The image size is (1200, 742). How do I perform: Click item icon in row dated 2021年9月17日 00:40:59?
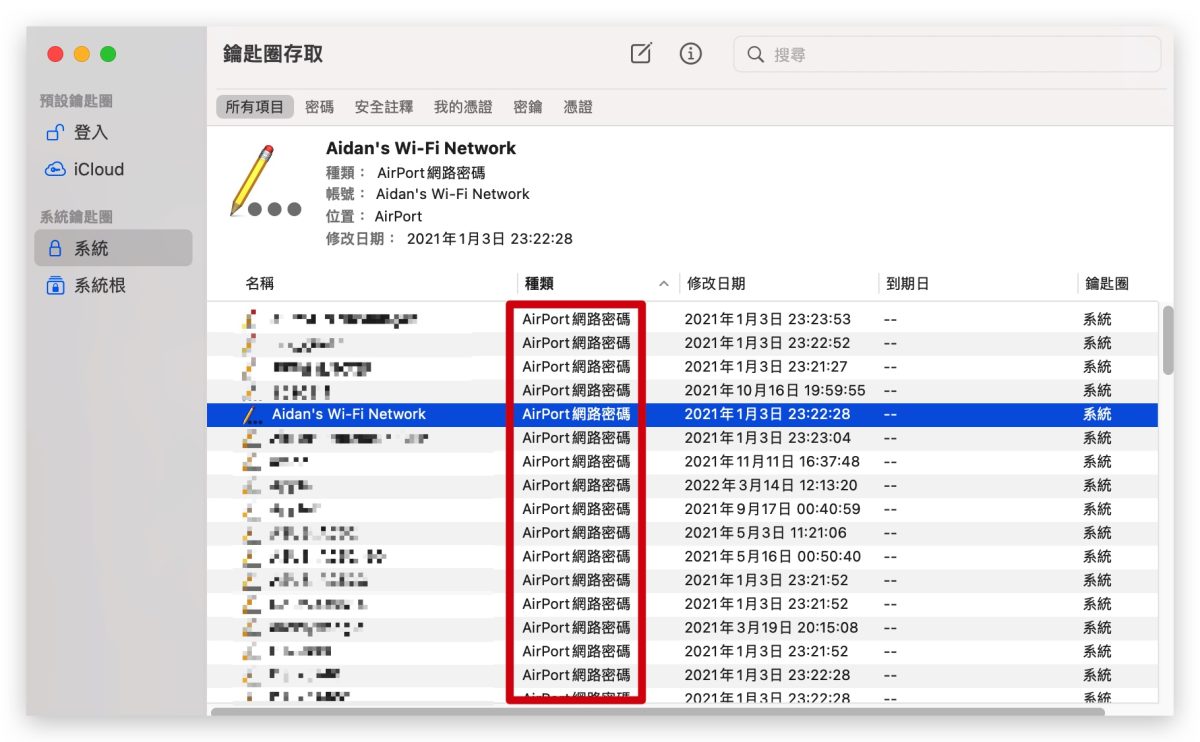tap(252, 509)
